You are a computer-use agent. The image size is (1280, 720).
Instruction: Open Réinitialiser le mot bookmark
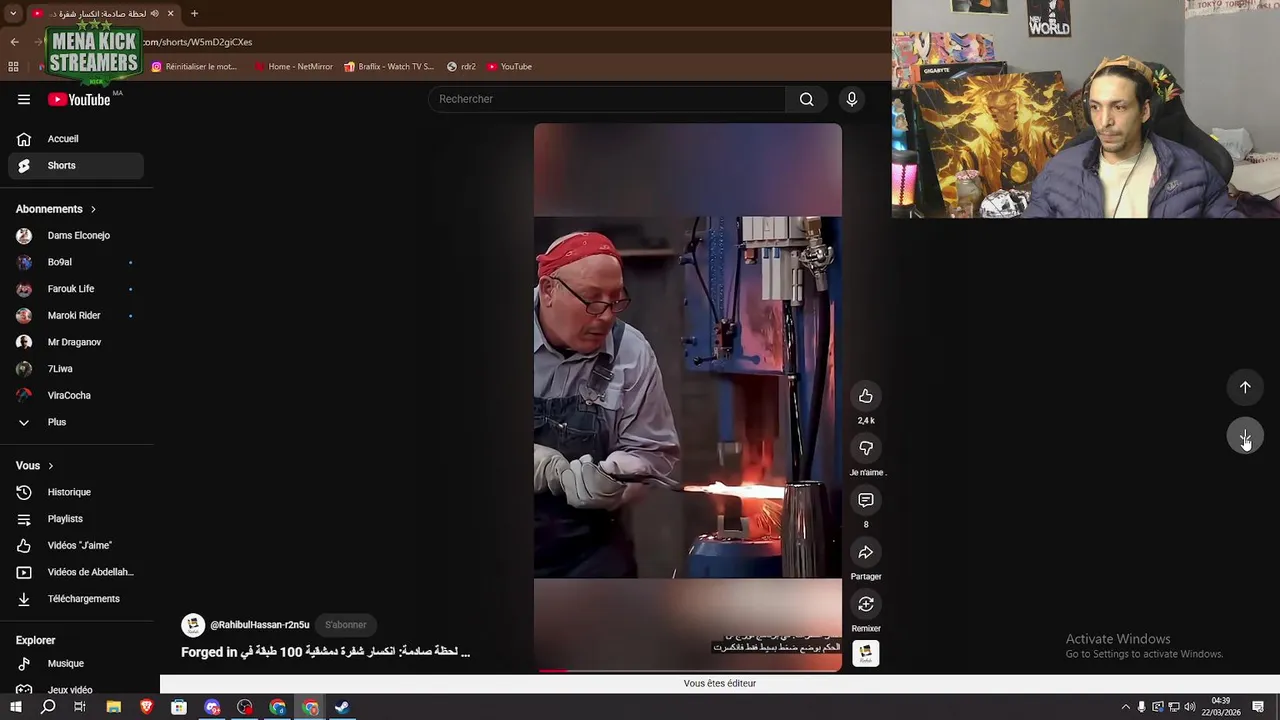coord(195,67)
